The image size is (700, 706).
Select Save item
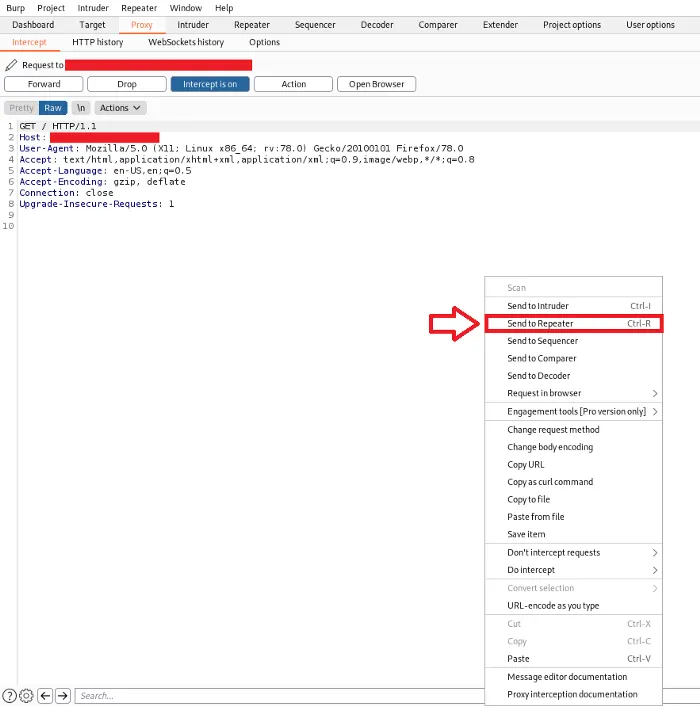(x=573, y=534)
